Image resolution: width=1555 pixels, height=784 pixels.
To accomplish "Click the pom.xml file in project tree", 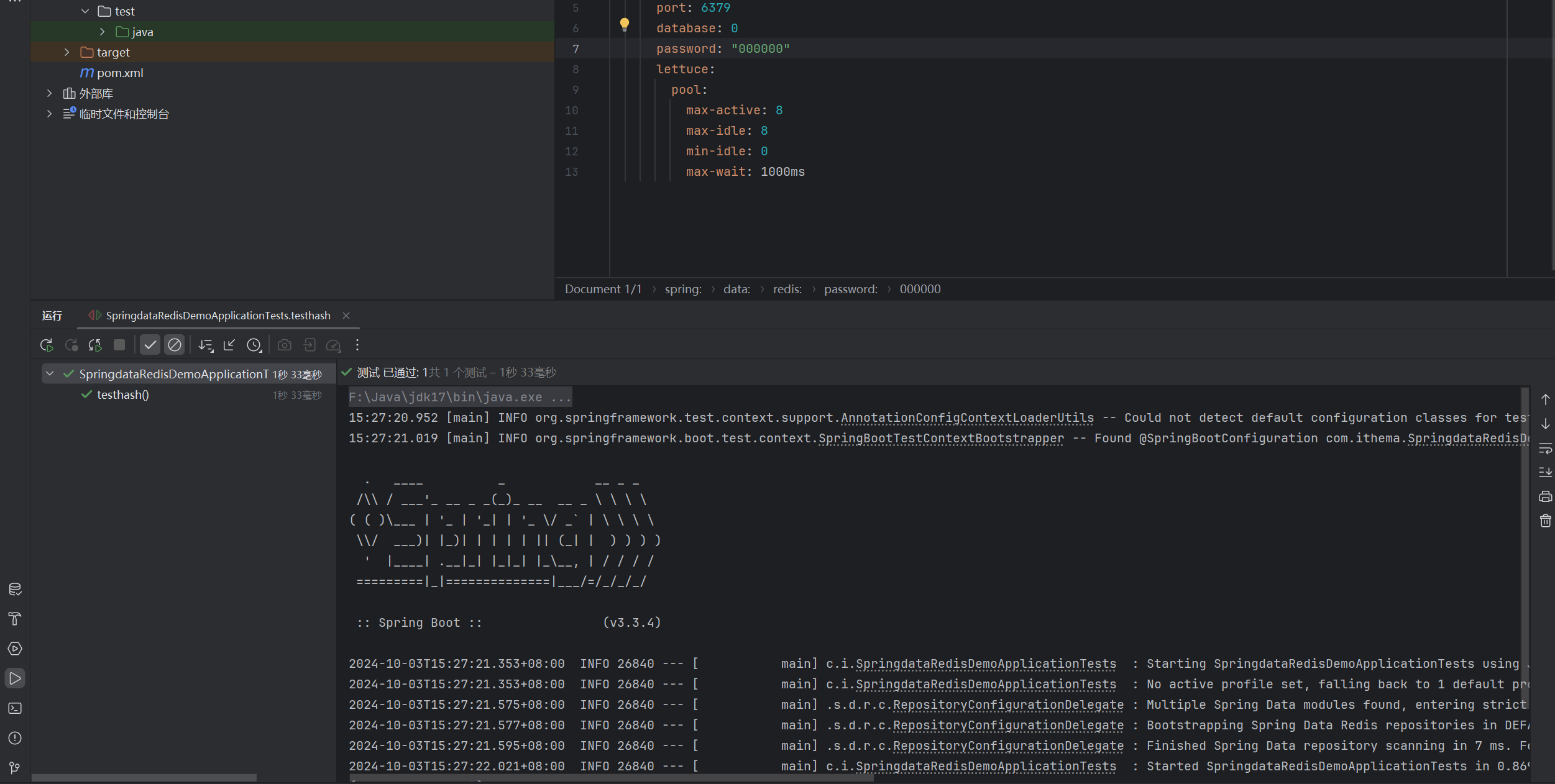I will tap(121, 72).
